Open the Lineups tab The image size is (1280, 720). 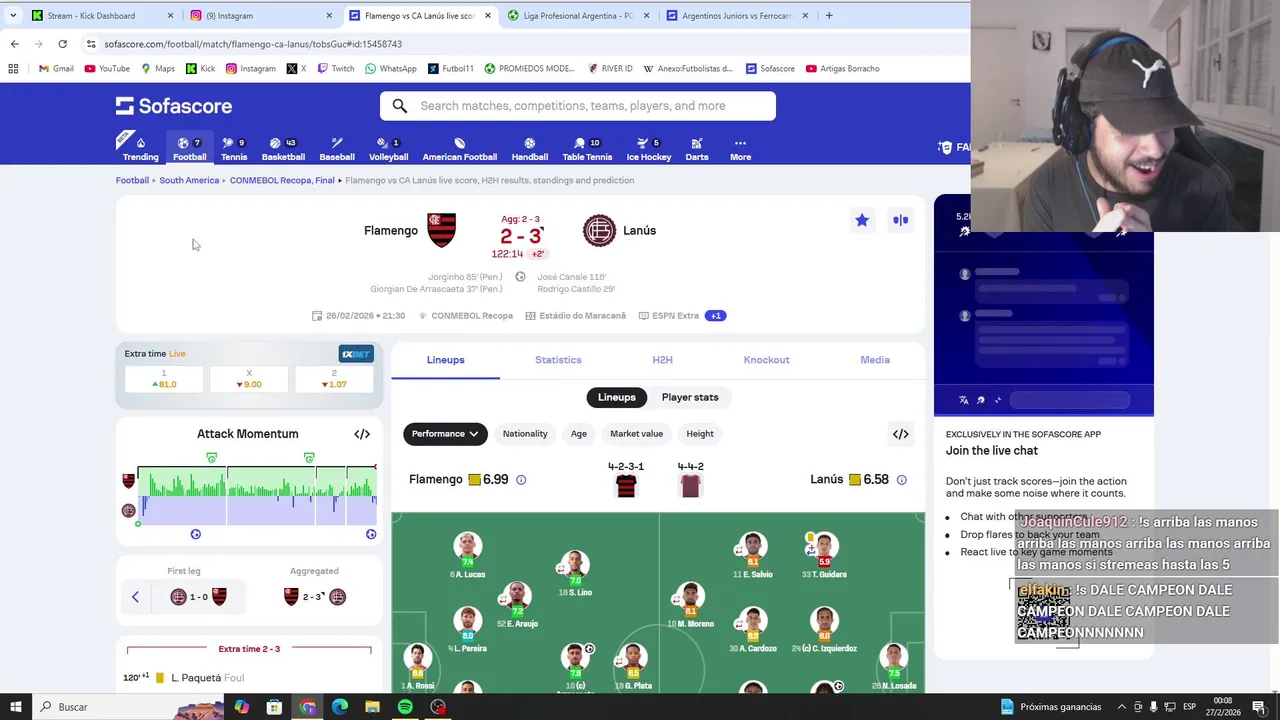pyautogui.click(x=445, y=360)
